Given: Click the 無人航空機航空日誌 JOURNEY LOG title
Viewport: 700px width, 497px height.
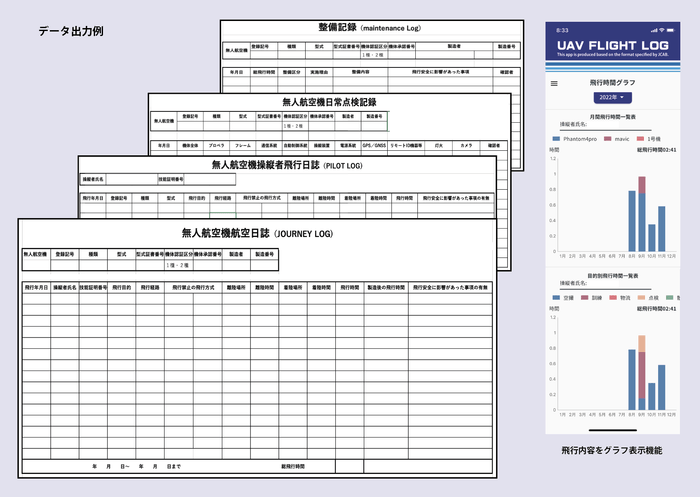Looking at the screenshot, I should click(255, 232).
